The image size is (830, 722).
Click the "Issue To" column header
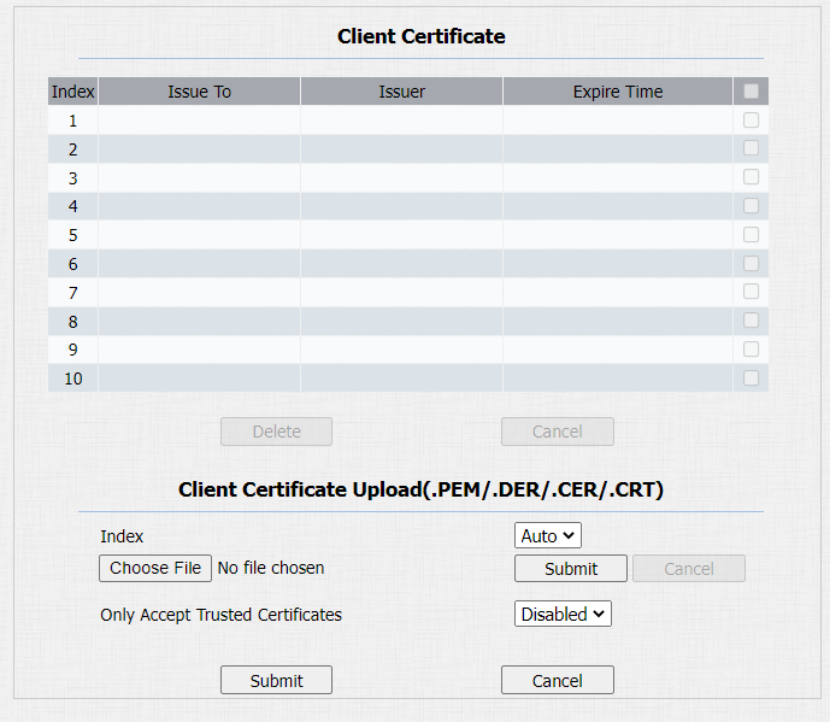click(200, 92)
